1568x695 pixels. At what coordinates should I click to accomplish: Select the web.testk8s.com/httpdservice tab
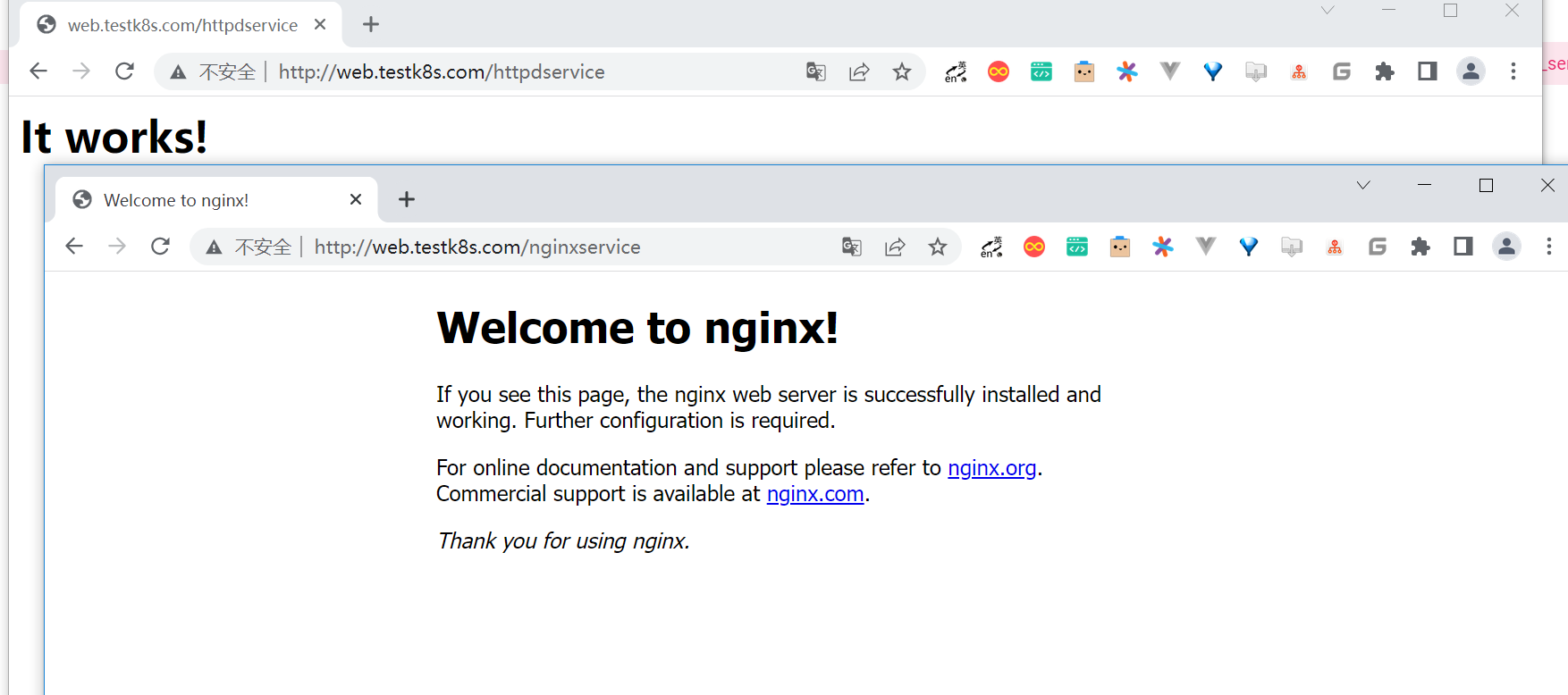click(x=181, y=25)
